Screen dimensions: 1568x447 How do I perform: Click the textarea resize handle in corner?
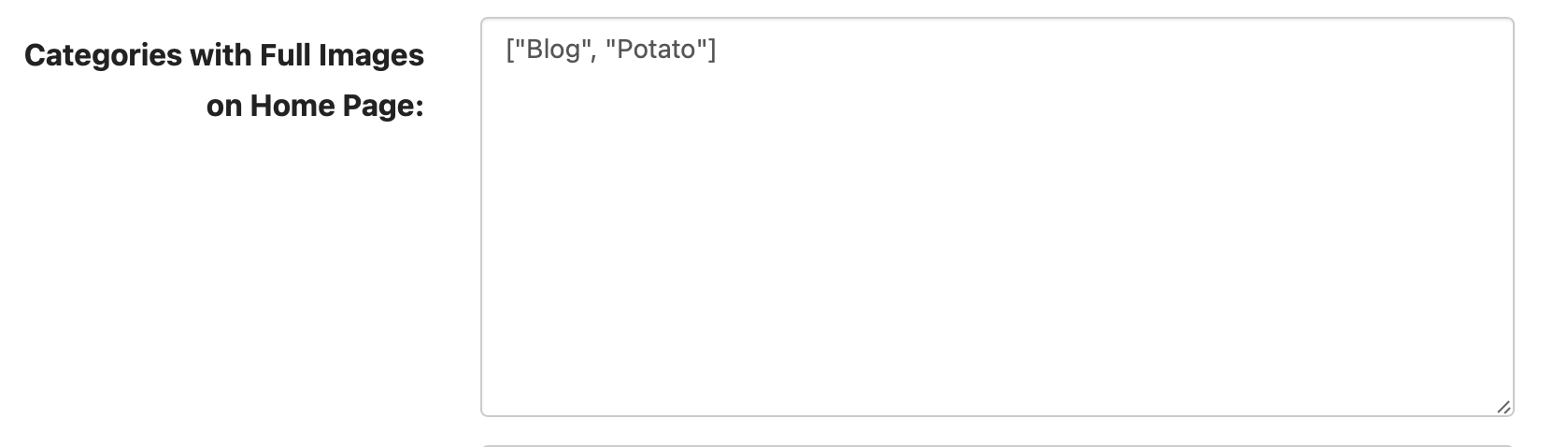pyautogui.click(x=1503, y=407)
